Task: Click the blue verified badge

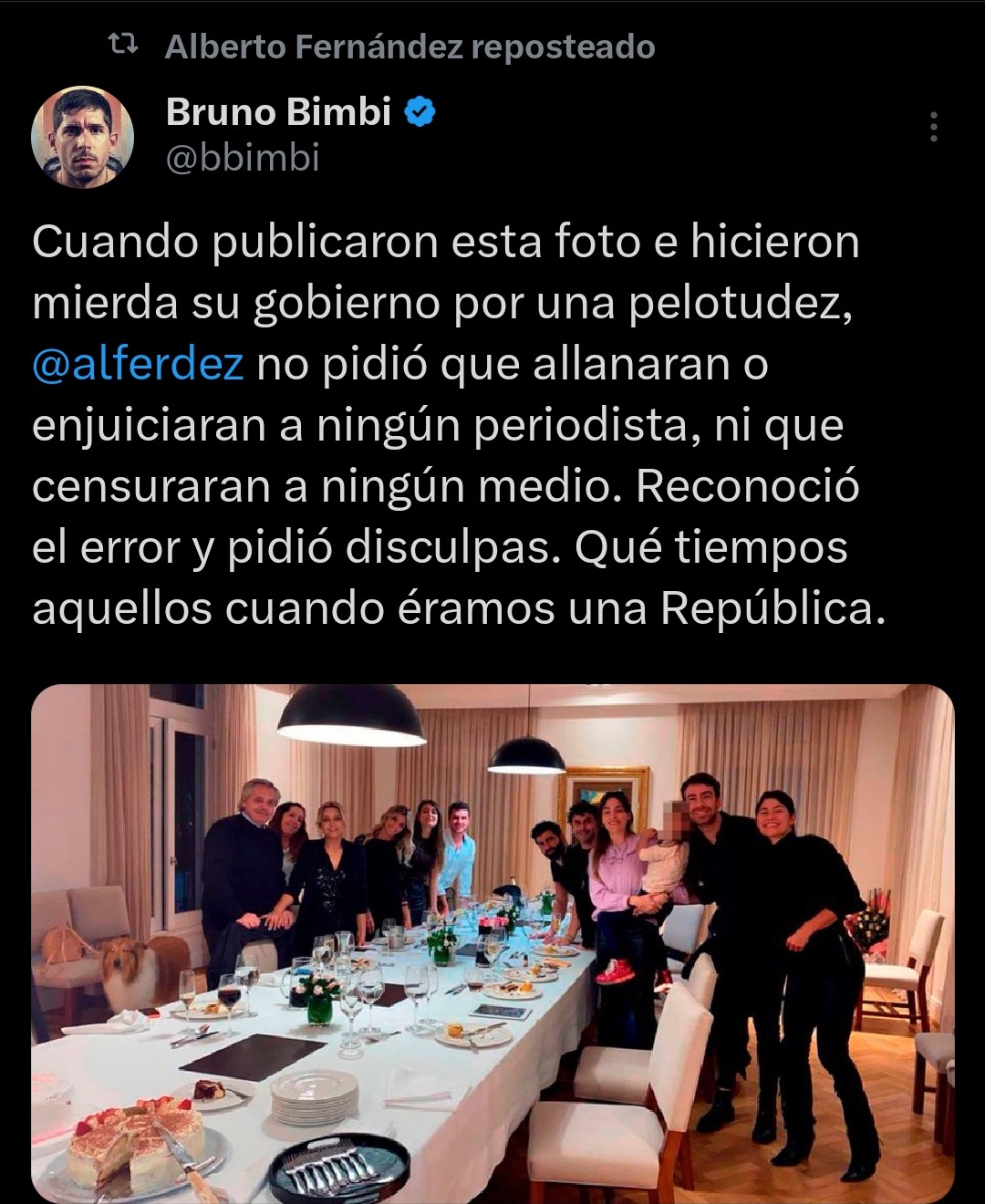Action: click(x=420, y=112)
